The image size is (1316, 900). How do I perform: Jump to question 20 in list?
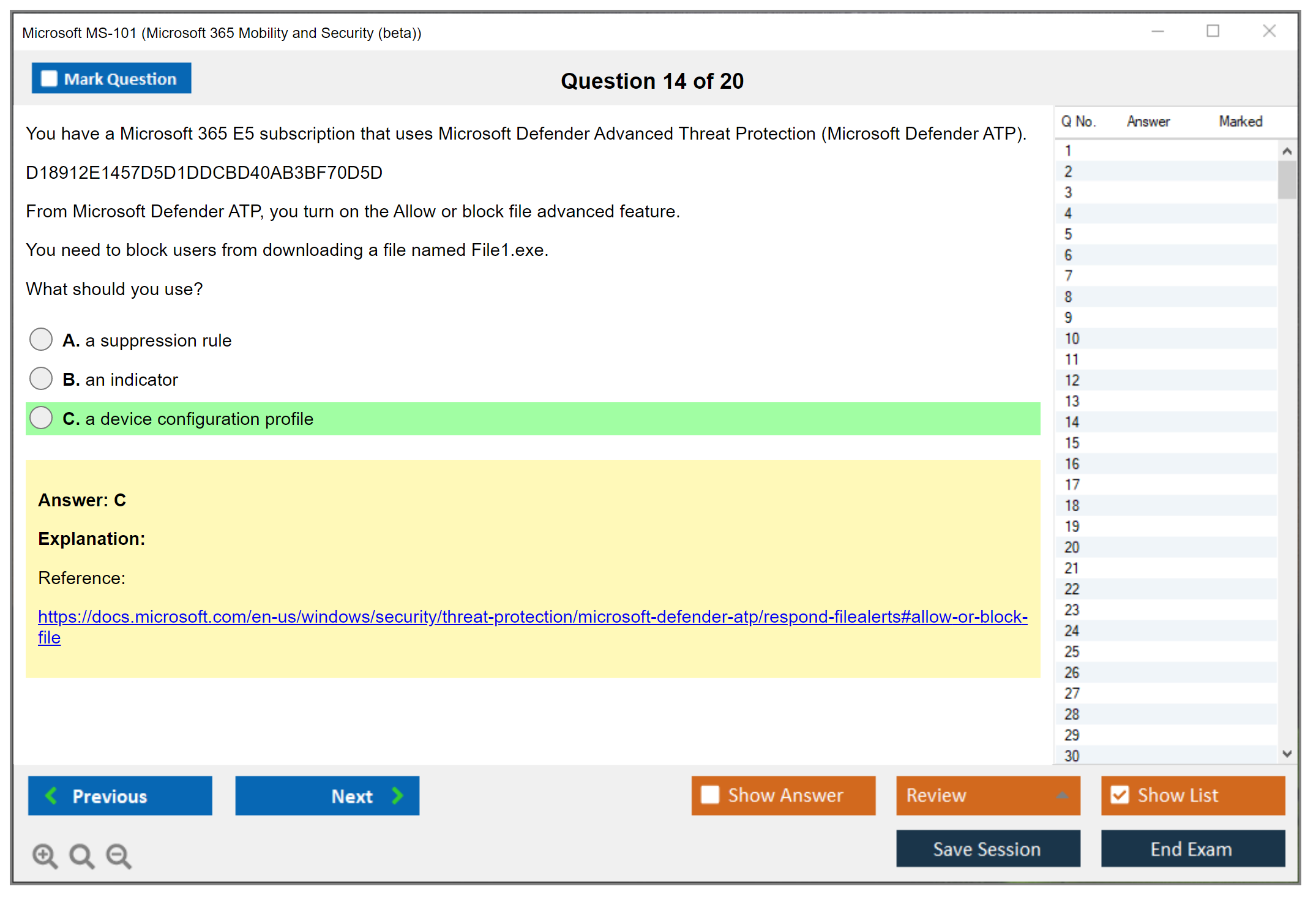pyautogui.click(x=1072, y=547)
